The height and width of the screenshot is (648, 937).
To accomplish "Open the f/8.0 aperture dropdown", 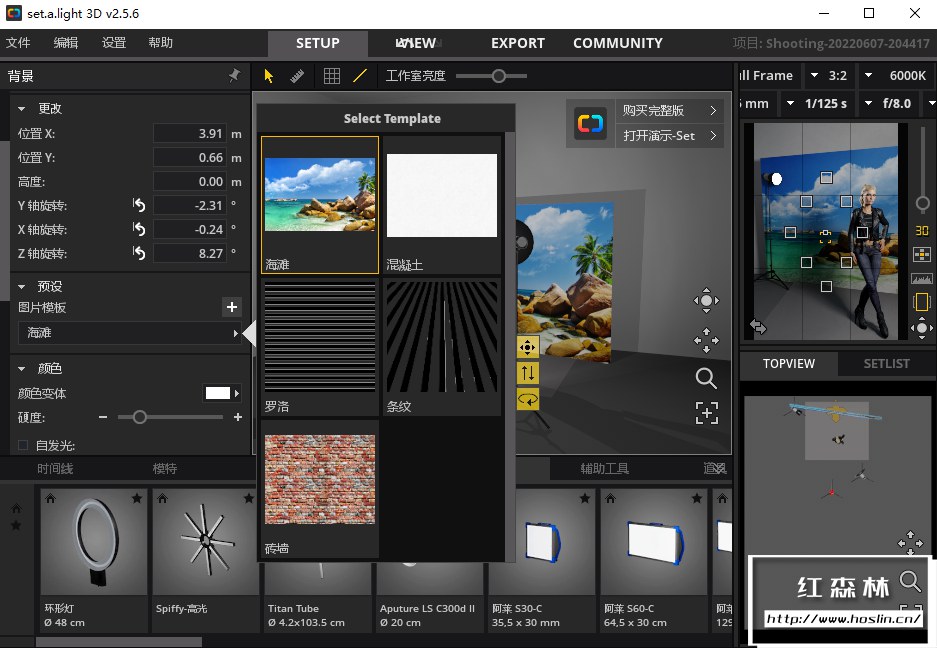I will point(890,103).
